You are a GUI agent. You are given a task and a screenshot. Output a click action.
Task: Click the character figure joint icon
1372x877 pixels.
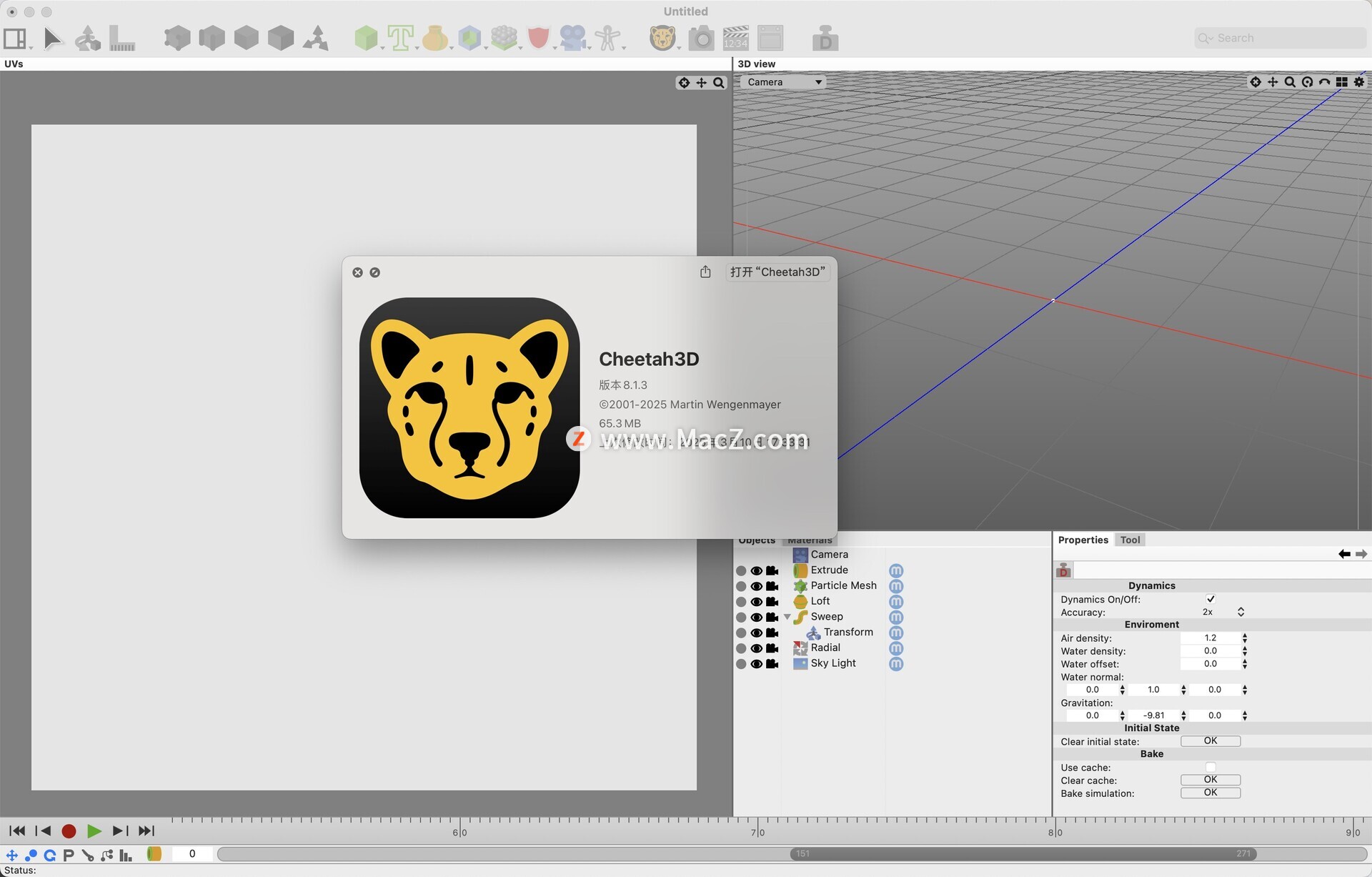coord(607,38)
